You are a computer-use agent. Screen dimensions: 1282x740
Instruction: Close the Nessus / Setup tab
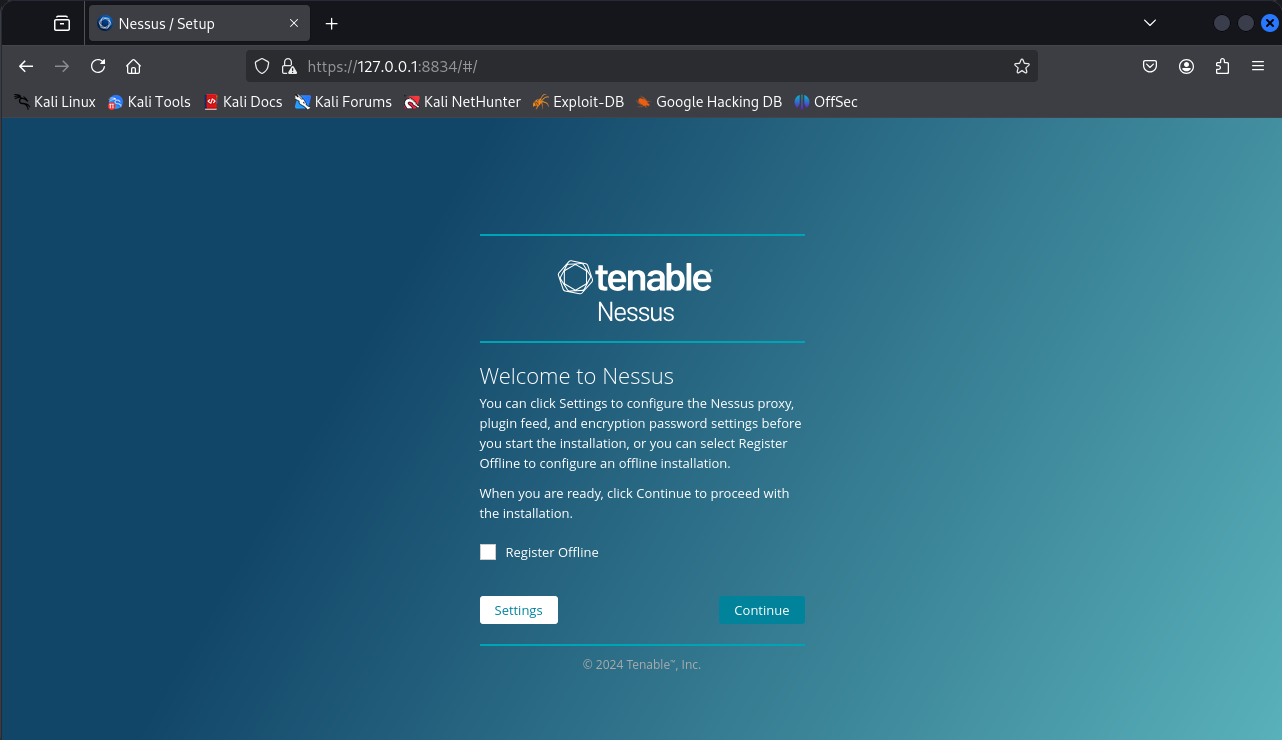point(294,23)
